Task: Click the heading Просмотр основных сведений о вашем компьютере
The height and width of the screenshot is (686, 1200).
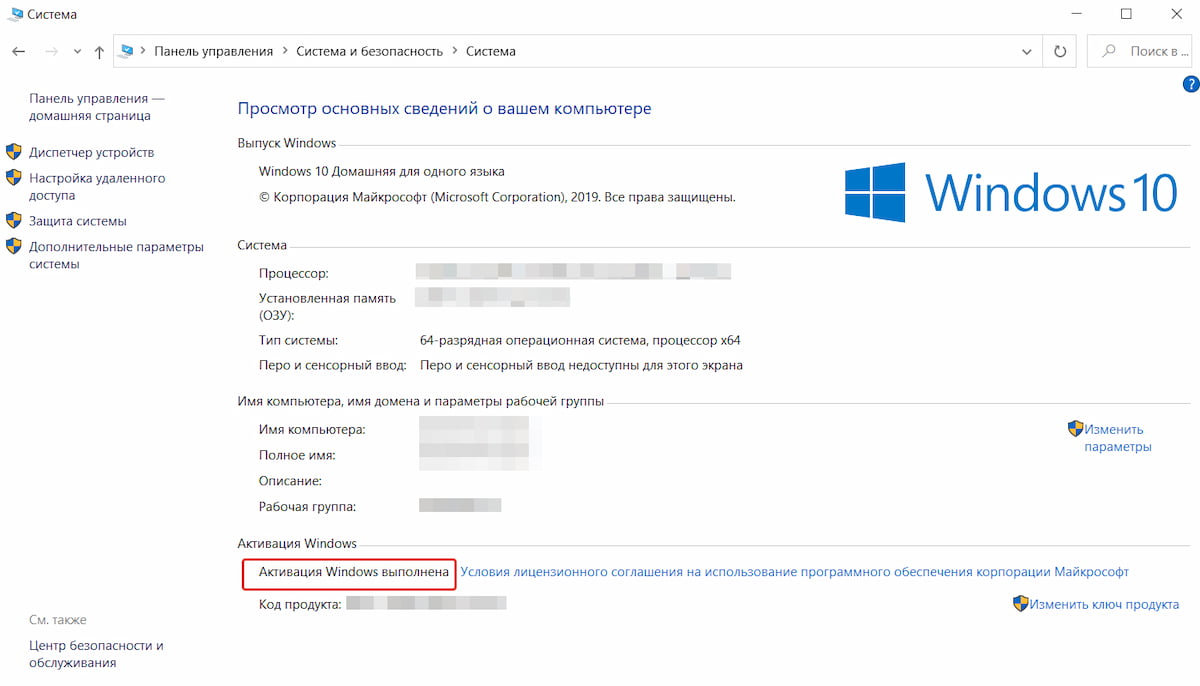Action: pos(444,108)
